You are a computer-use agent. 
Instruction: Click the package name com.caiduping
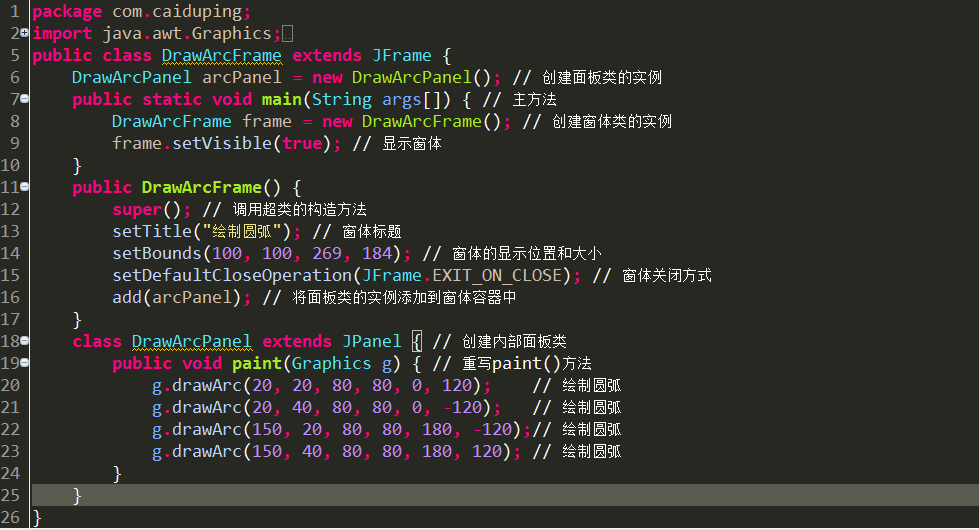pyautogui.click(x=177, y=12)
